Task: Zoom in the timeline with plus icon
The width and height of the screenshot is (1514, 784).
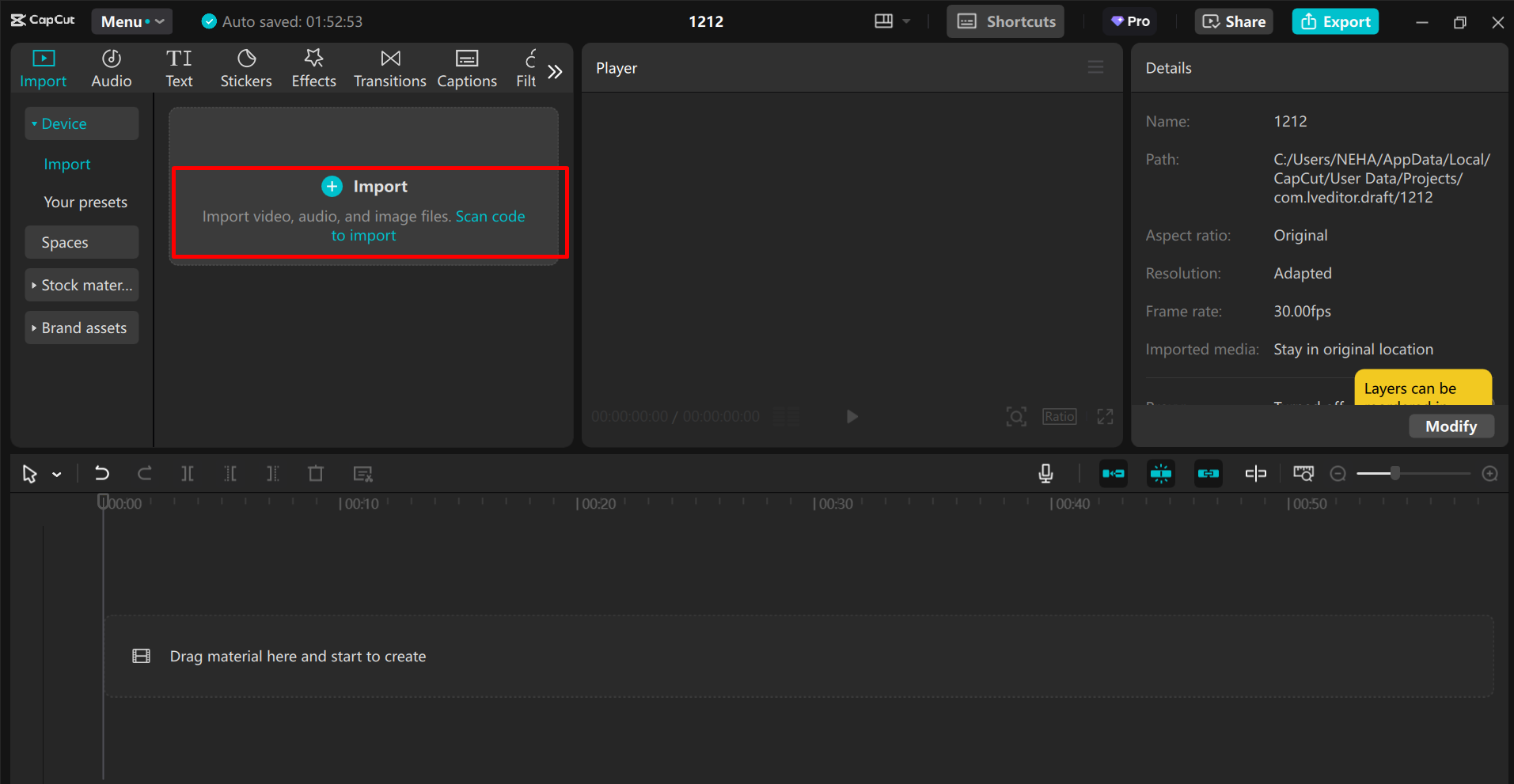Action: click(1490, 474)
